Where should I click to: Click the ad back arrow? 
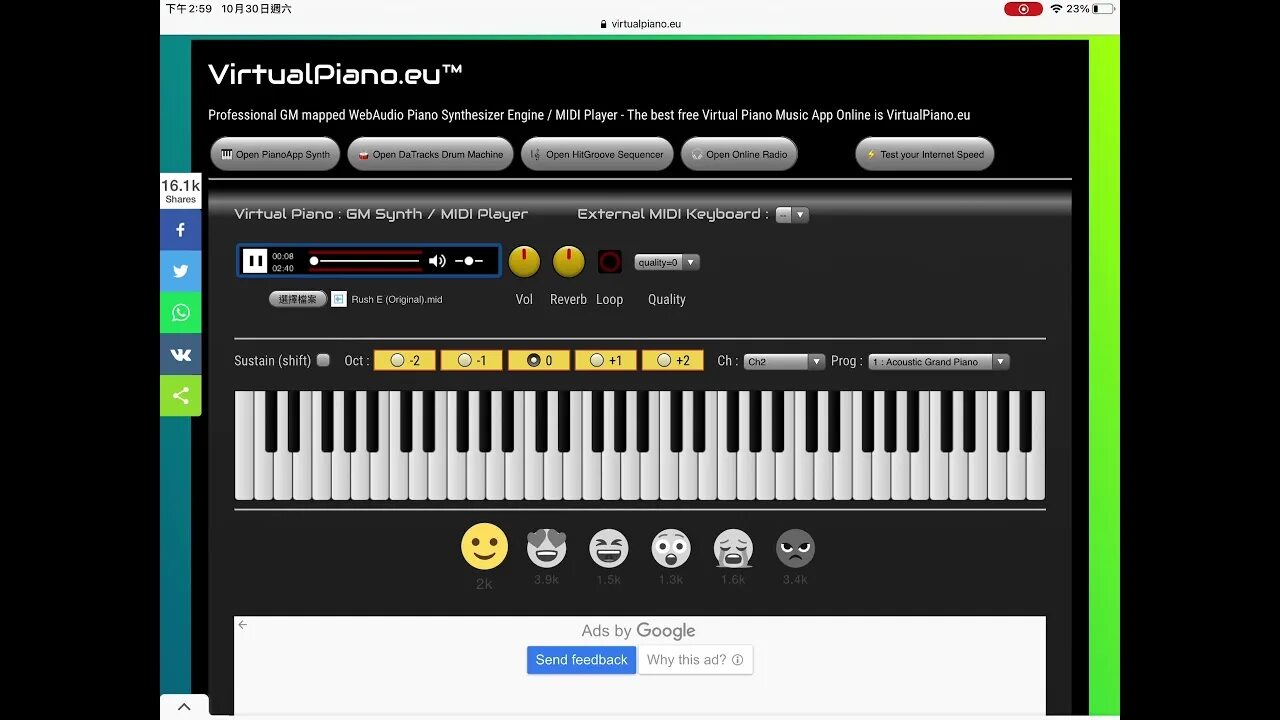(242, 624)
